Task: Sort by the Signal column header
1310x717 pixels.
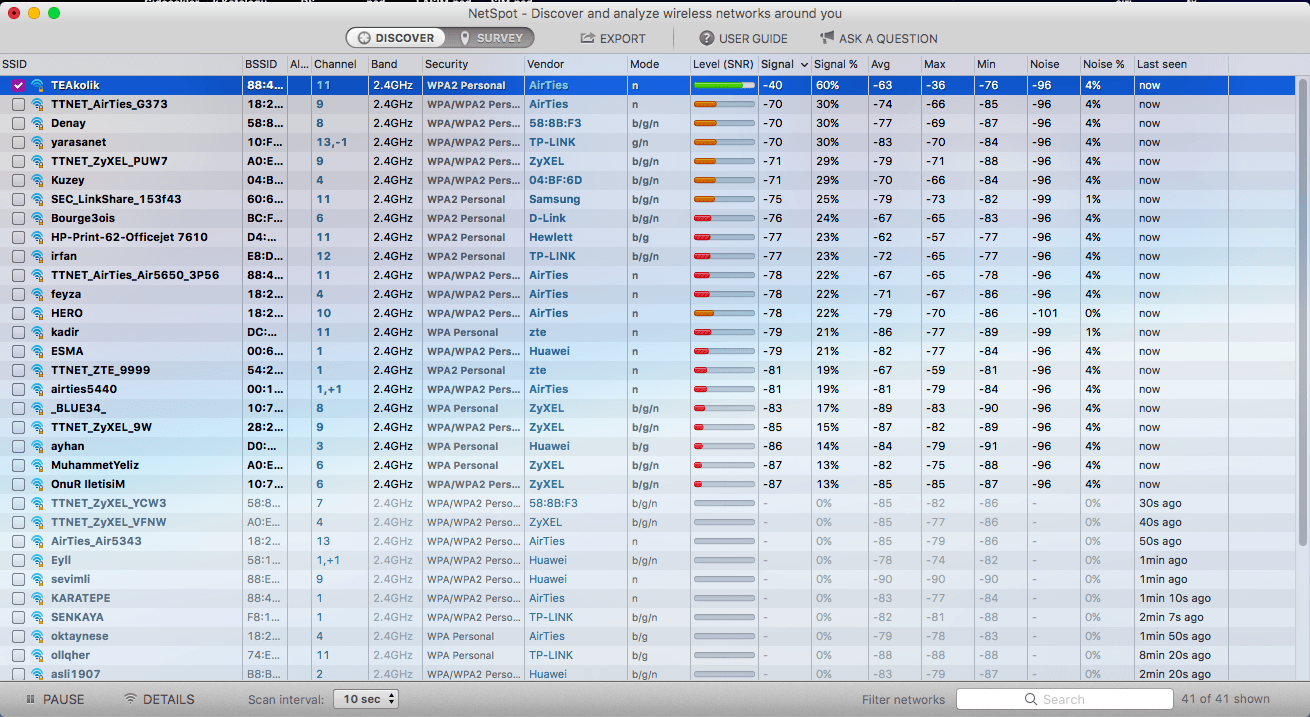Action: [784, 64]
